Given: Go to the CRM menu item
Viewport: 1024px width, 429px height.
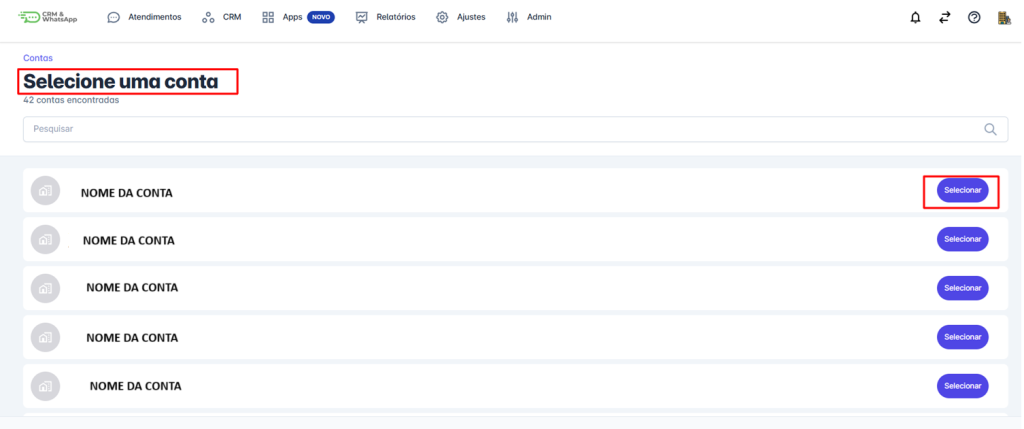Looking at the screenshot, I should click(x=221, y=17).
